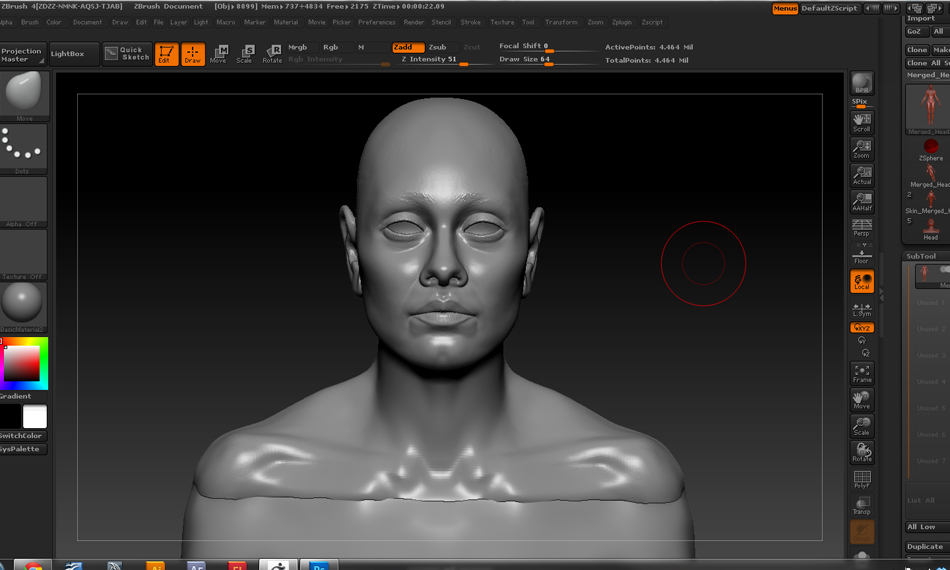The image size is (950, 570).
Task: Click the SwitchColor button
Action: pyautogui.click(x=22, y=436)
